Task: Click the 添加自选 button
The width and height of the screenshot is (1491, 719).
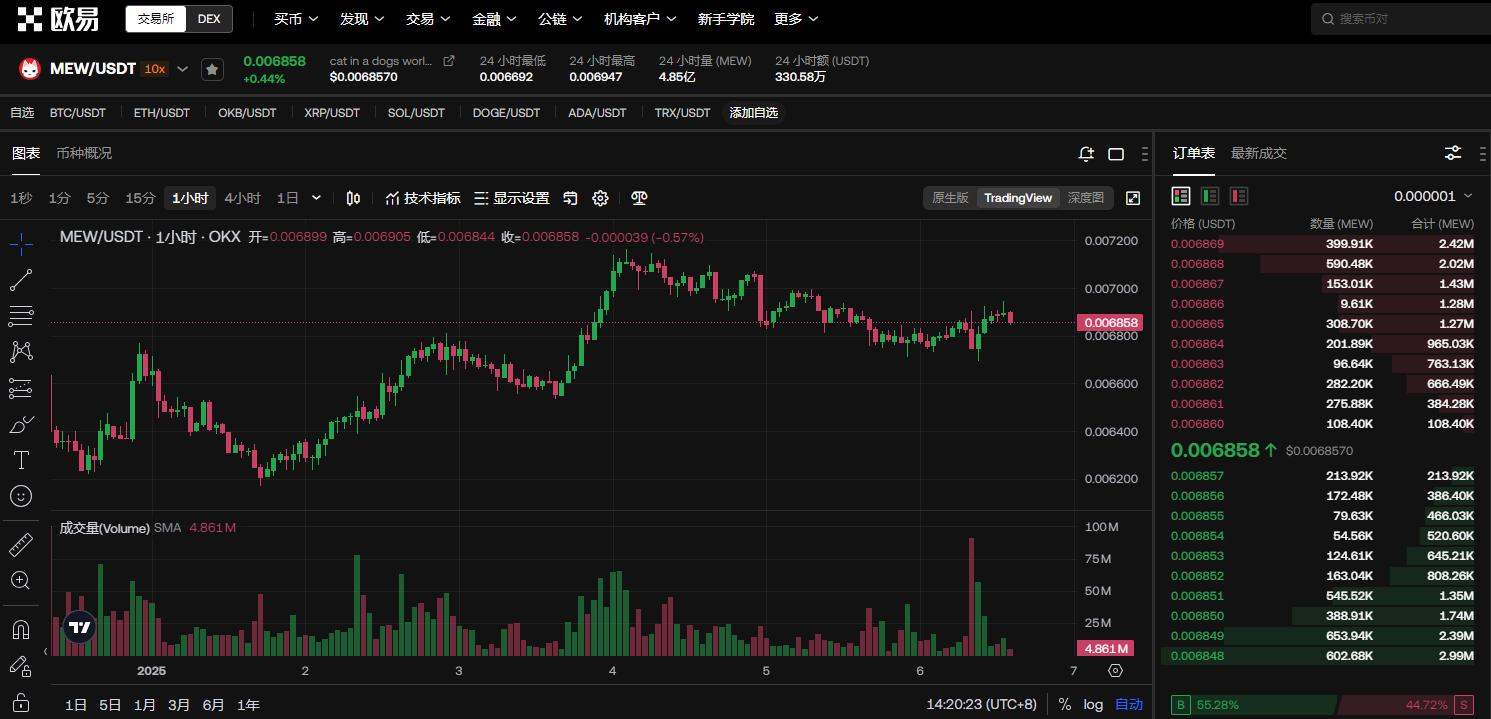Action: [x=753, y=113]
